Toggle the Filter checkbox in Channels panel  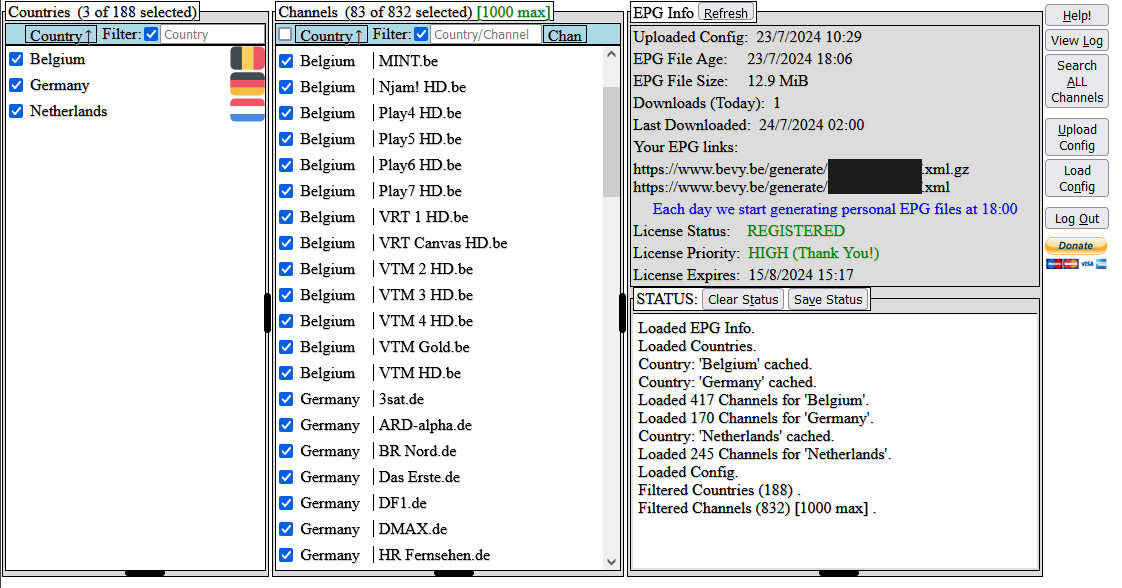coord(421,34)
